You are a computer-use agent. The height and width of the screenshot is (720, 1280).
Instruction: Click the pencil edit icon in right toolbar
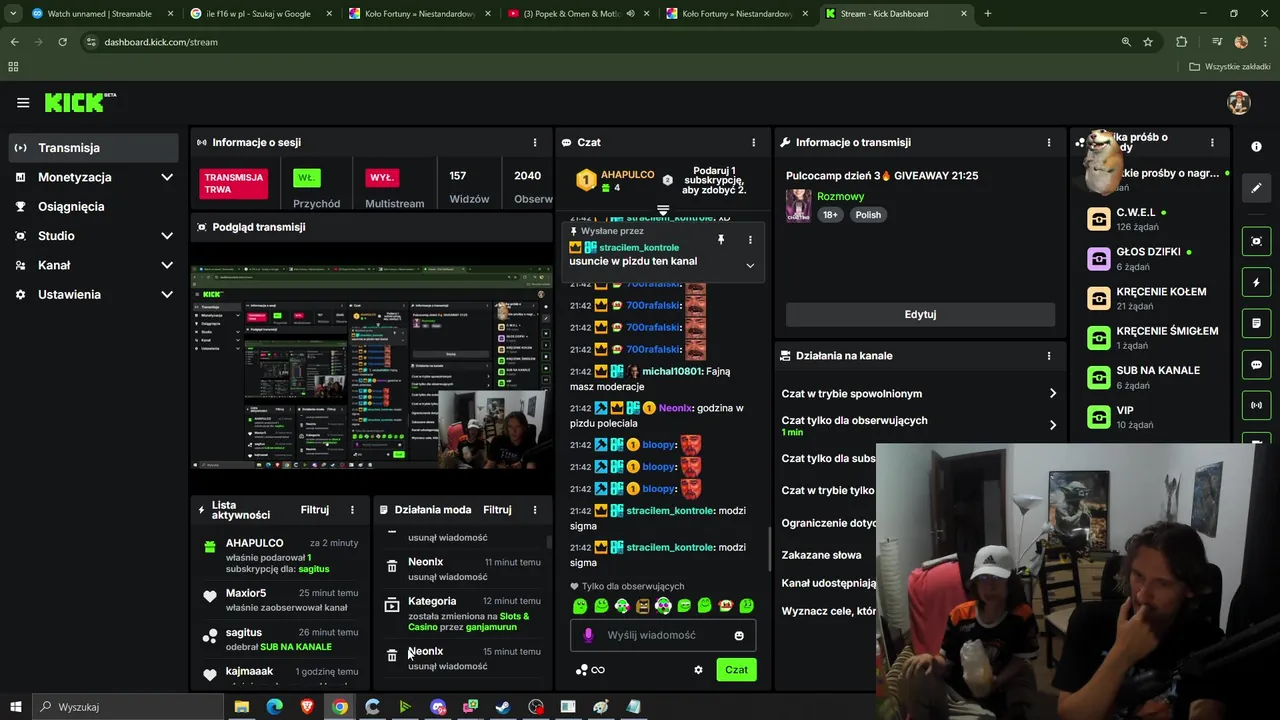pos(1257,187)
